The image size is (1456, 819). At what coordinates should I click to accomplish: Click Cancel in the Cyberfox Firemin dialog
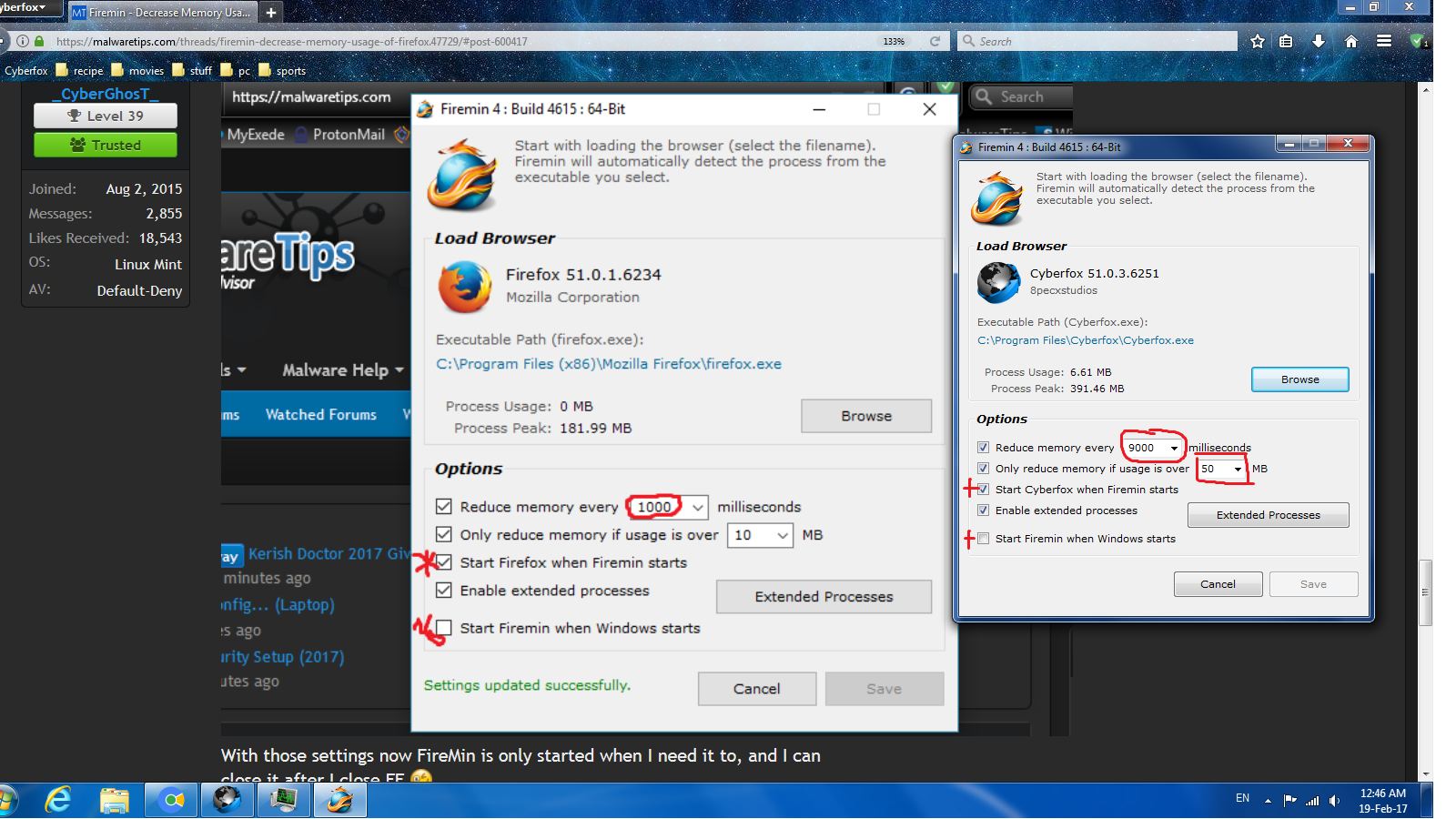click(x=1218, y=584)
